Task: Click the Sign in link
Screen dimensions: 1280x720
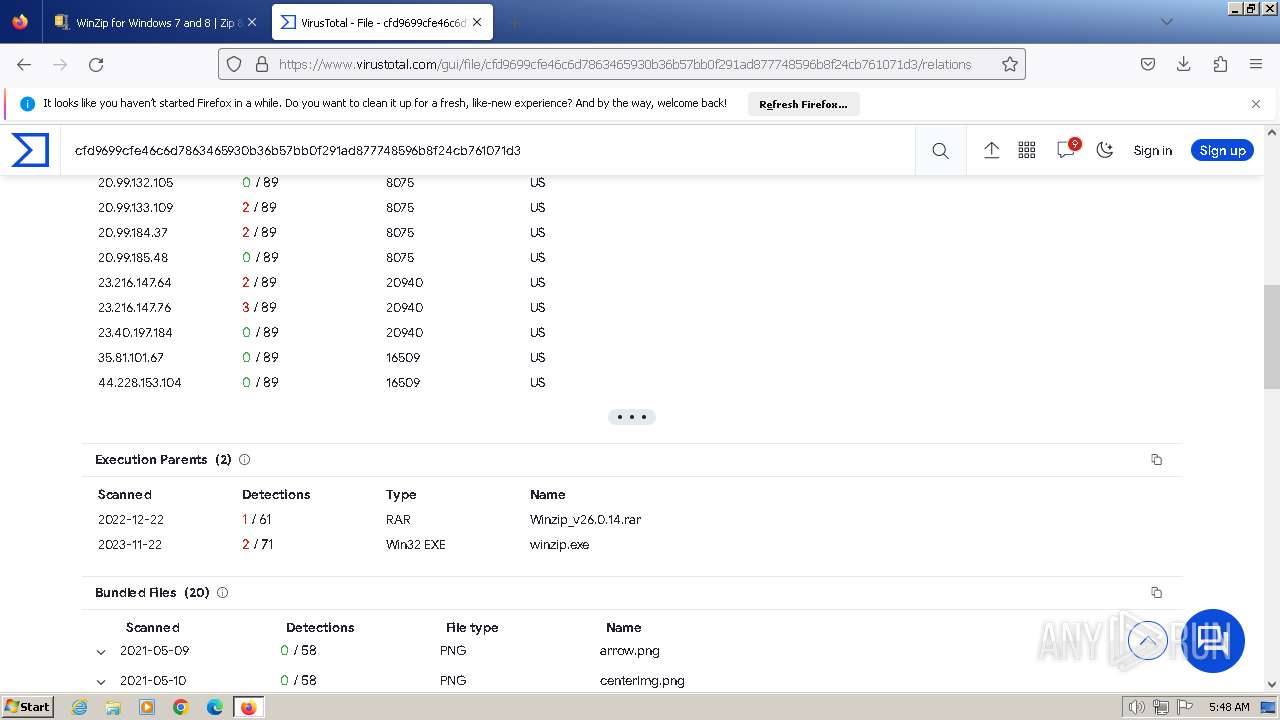Action: point(1152,150)
